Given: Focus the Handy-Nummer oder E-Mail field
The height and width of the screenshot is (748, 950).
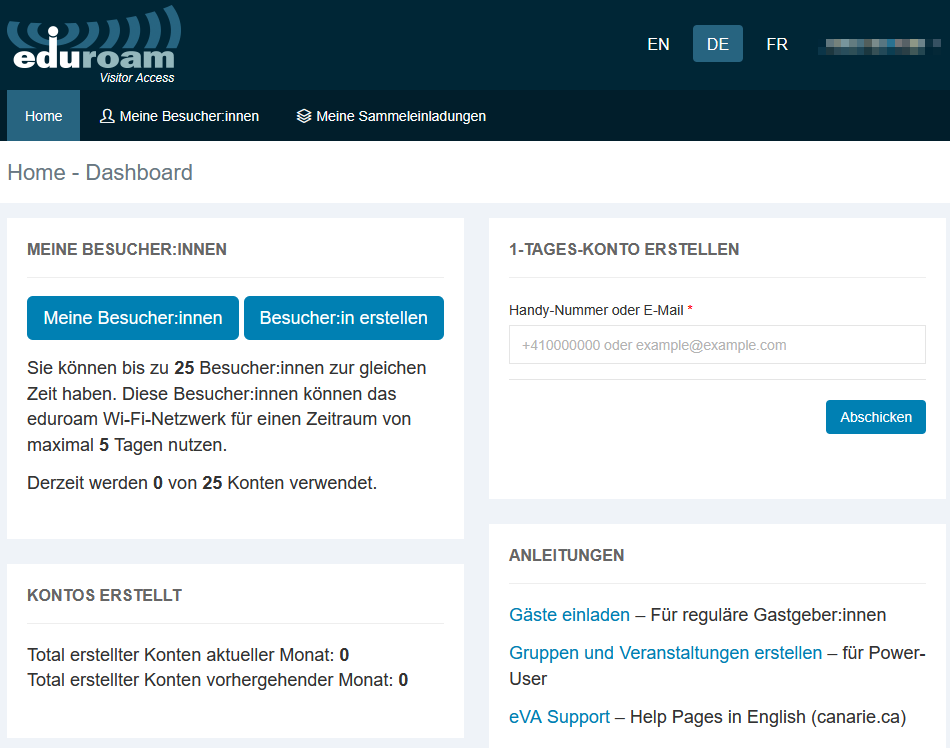Looking at the screenshot, I should (x=717, y=345).
